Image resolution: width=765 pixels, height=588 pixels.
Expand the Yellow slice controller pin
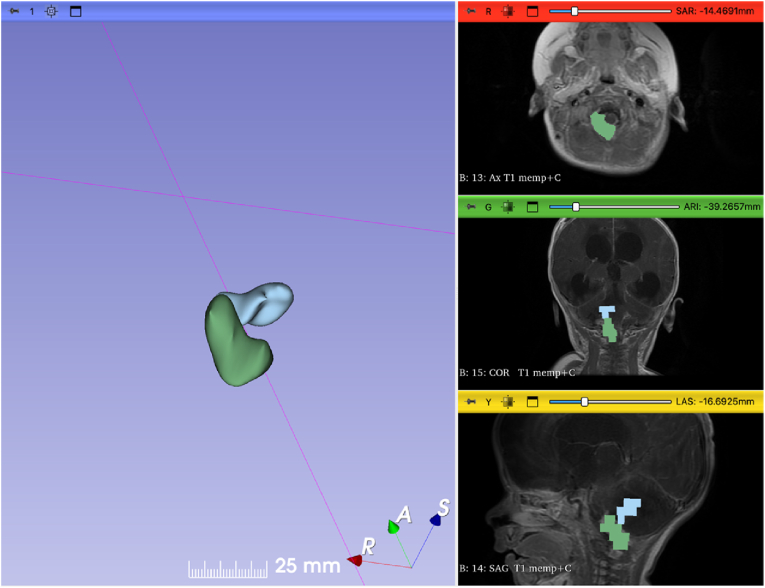tap(469, 402)
